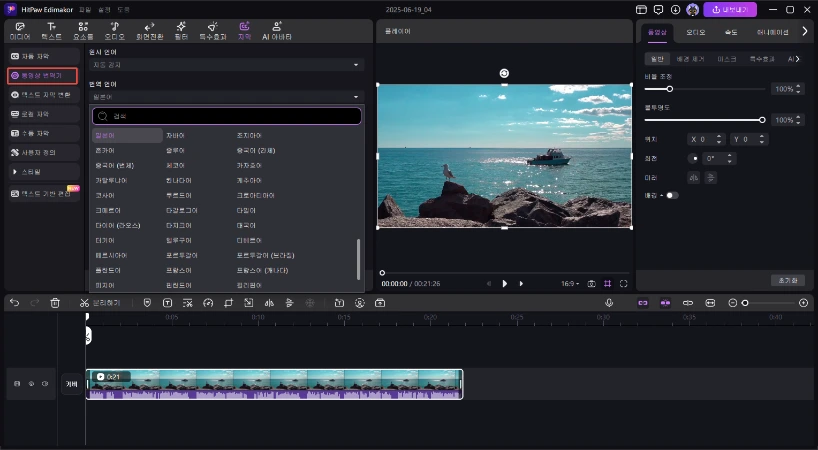The width and height of the screenshot is (818, 450).
Task: Open the 화면전환 (Transitions) toolbar tab
Action: point(149,31)
